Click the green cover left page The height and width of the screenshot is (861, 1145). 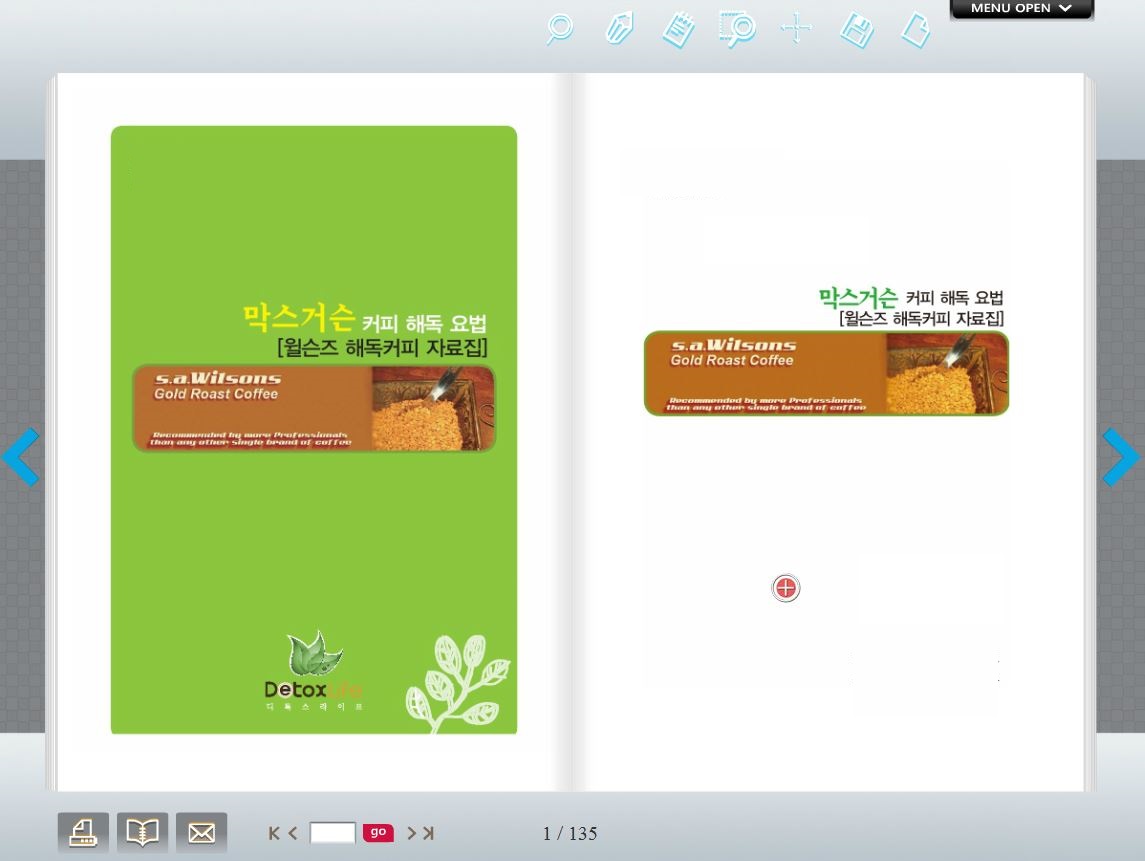click(314, 429)
